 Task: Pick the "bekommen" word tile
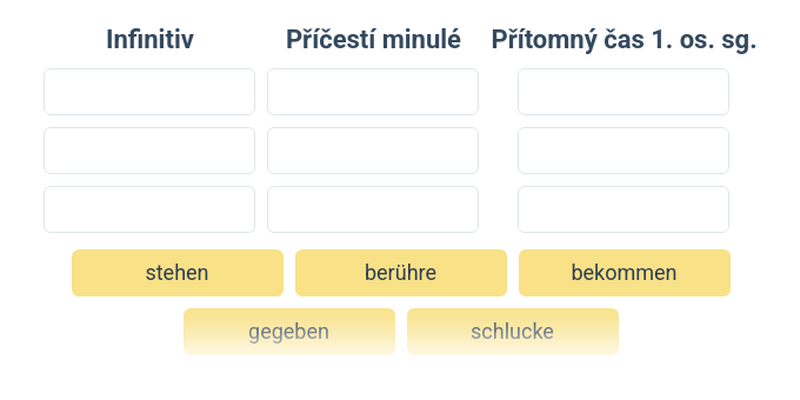pyautogui.click(x=624, y=273)
